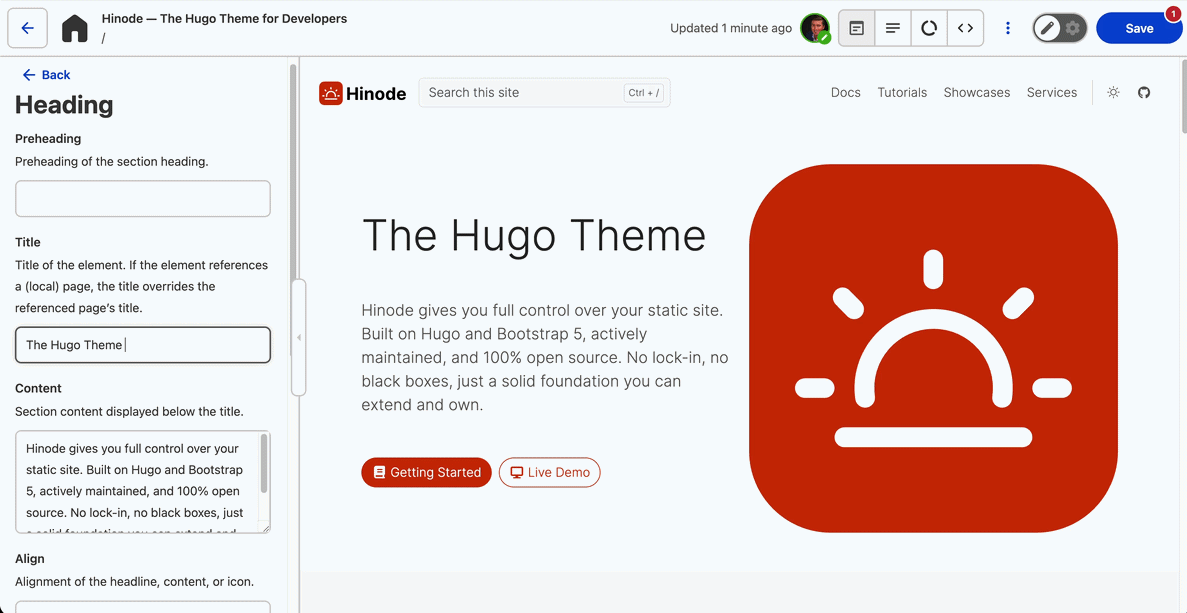The width and height of the screenshot is (1187, 613).
Task: Open the source code editor icon
Action: (965, 28)
